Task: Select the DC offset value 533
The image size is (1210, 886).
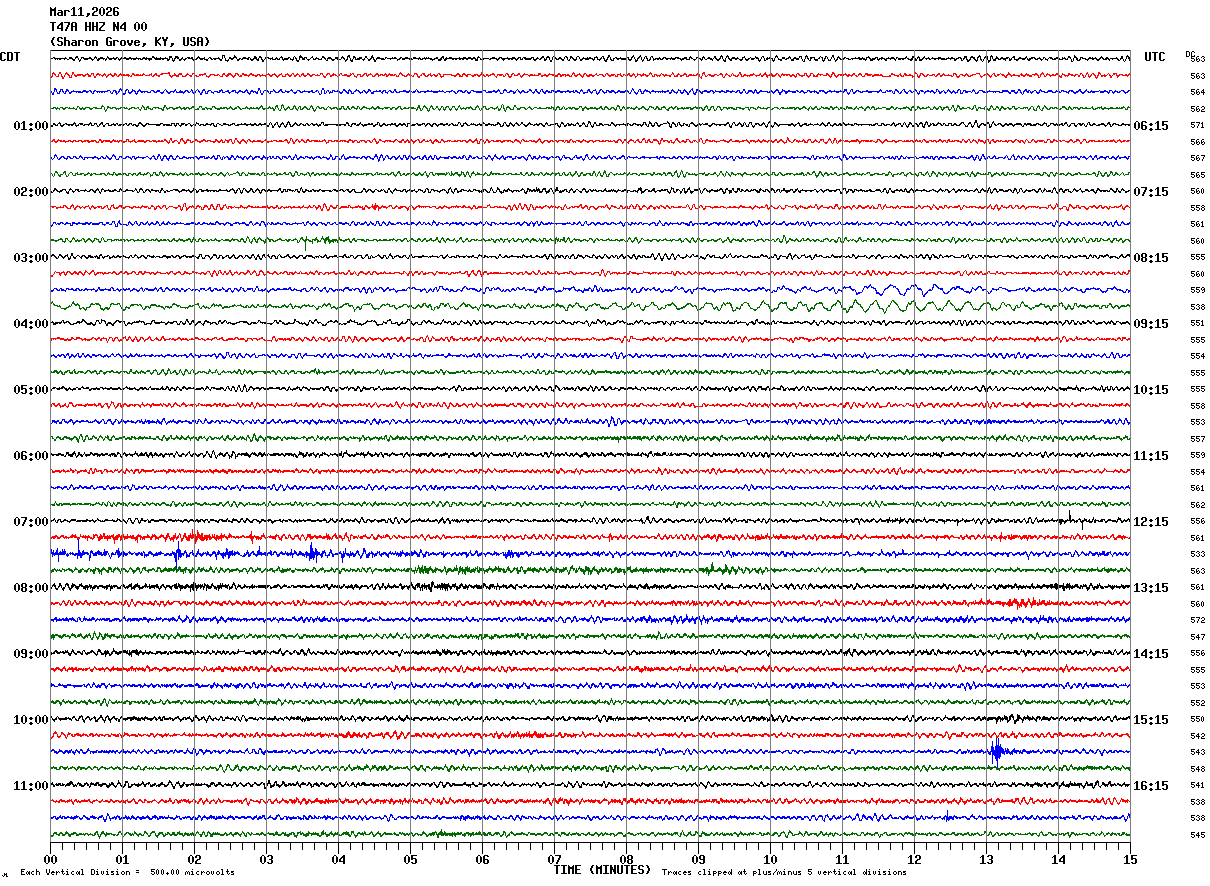Action: point(1197,554)
